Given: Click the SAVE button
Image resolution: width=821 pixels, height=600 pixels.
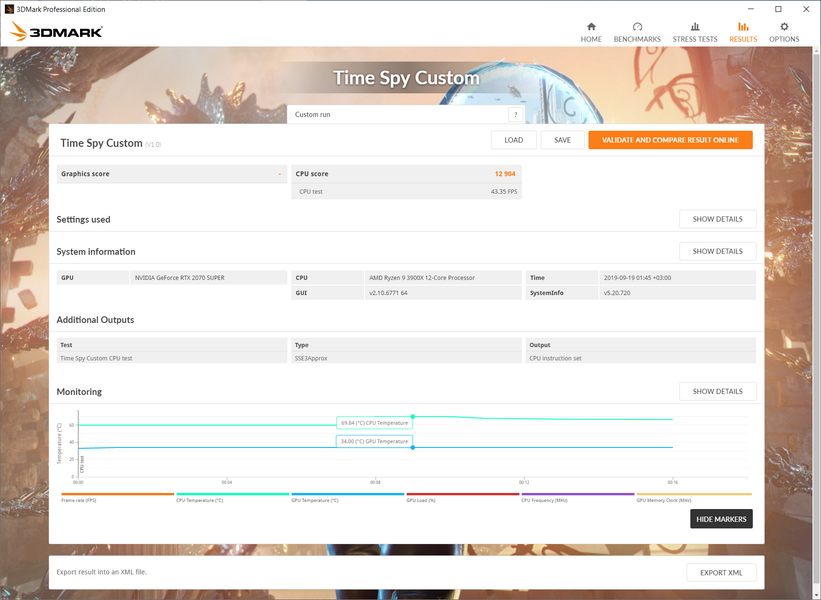Looking at the screenshot, I should [x=562, y=140].
